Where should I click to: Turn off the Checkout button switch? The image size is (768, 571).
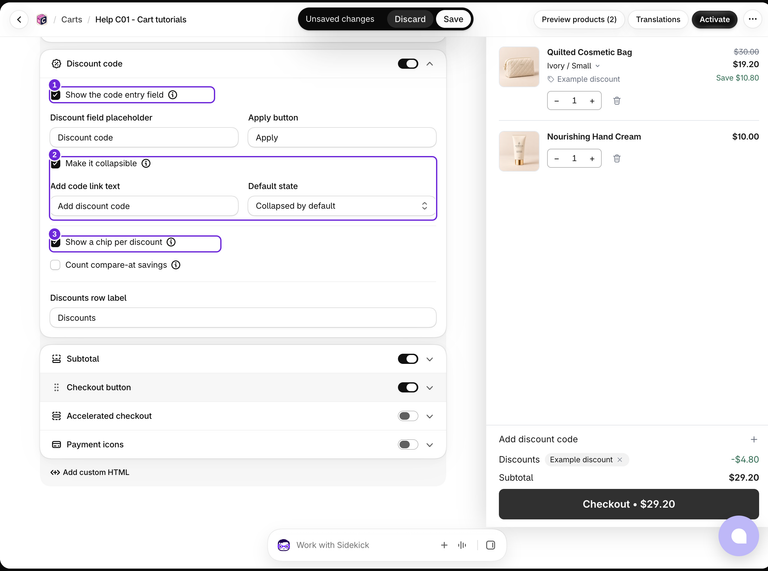[x=408, y=387]
